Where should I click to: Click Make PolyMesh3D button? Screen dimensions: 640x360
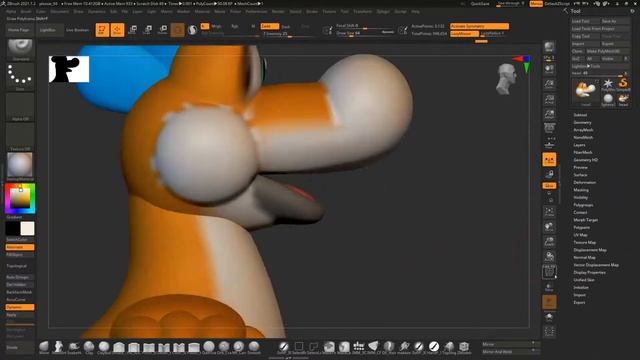tap(607, 51)
